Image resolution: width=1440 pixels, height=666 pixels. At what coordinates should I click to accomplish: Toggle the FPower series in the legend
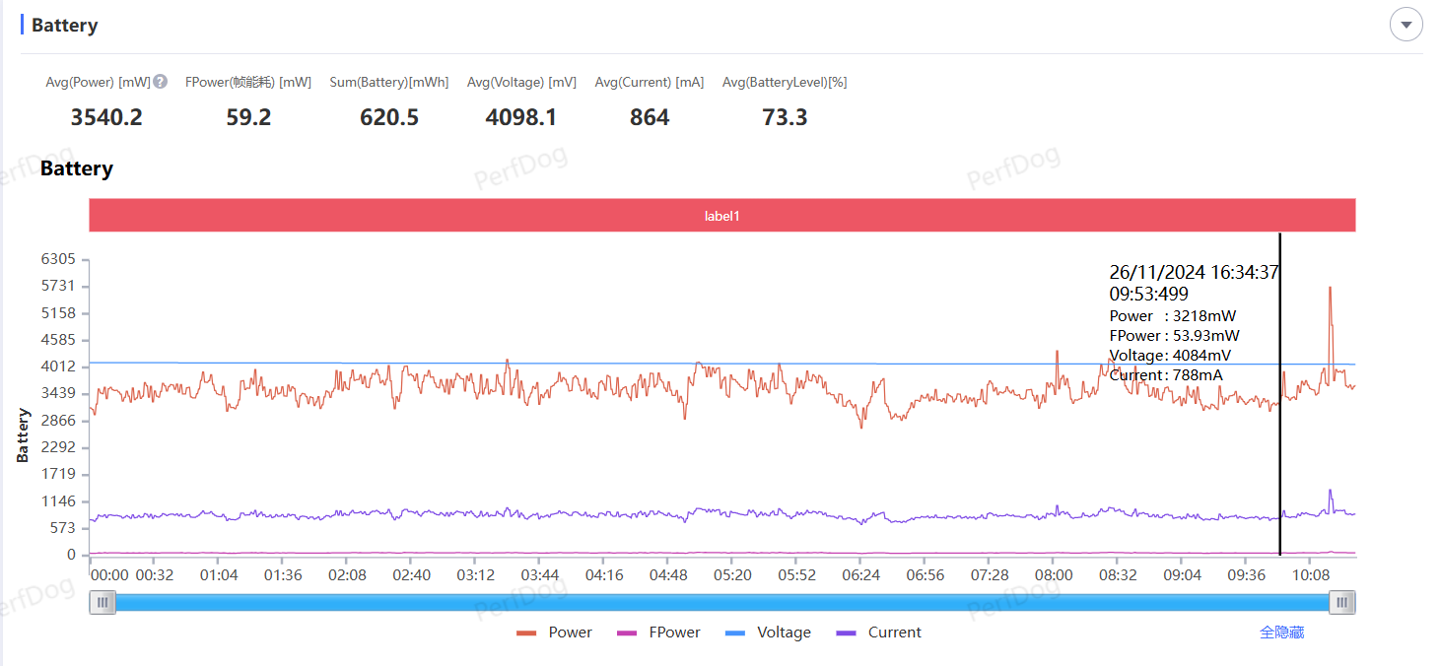coord(659,633)
